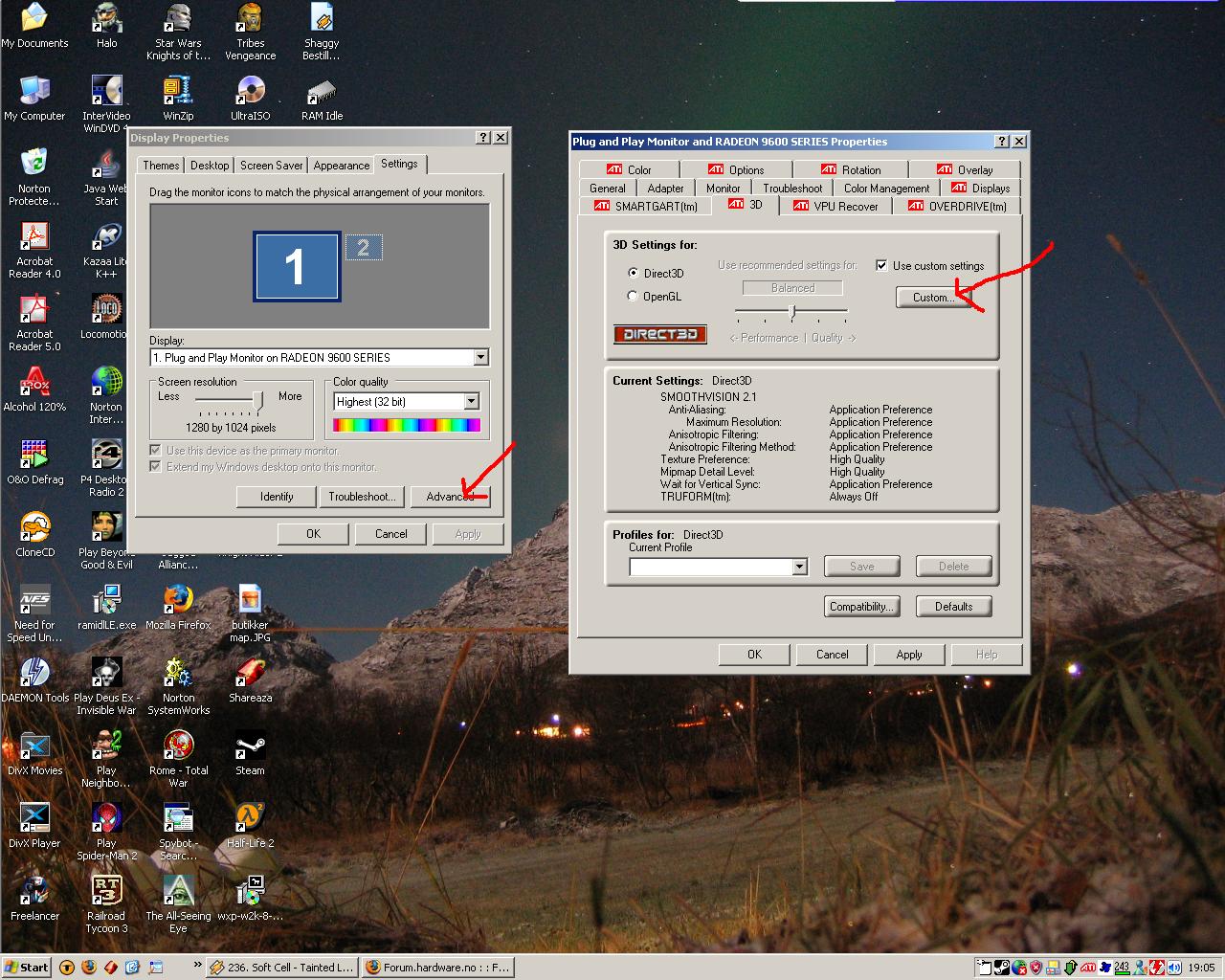Switch to the Screen Saver tab
1225x980 pixels.
[x=272, y=166]
